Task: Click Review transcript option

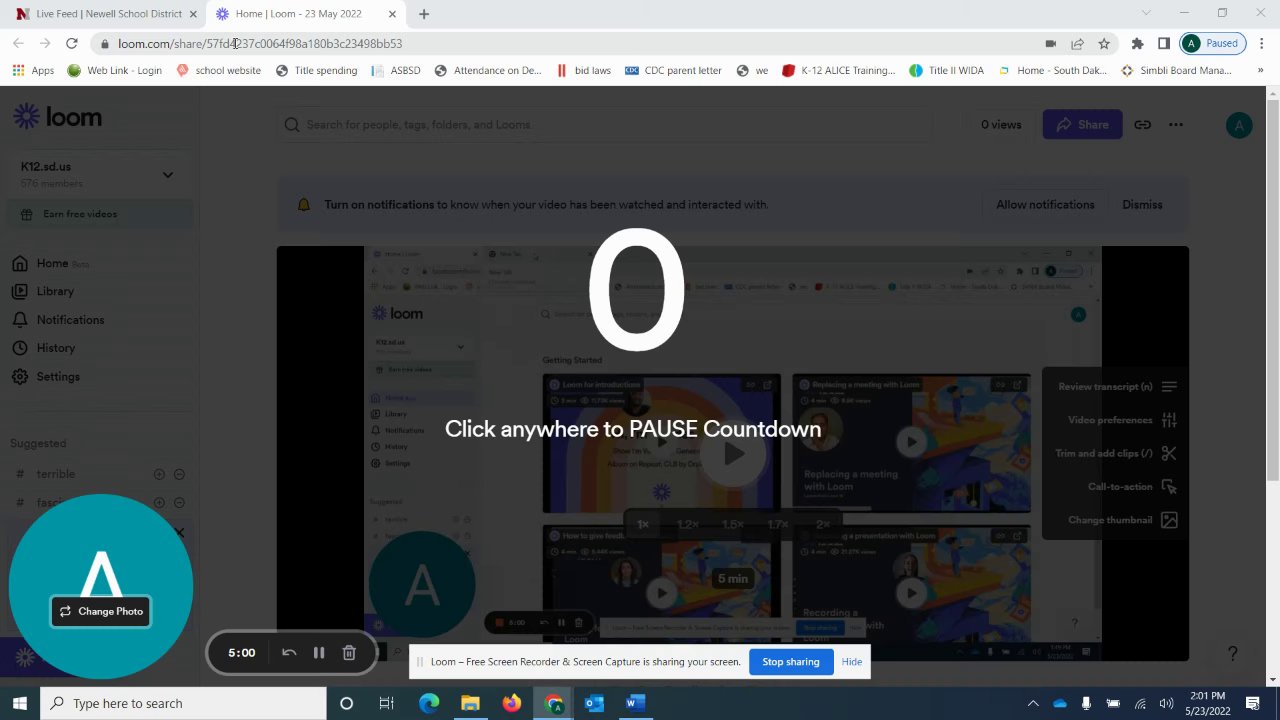Action: point(1118,387)
